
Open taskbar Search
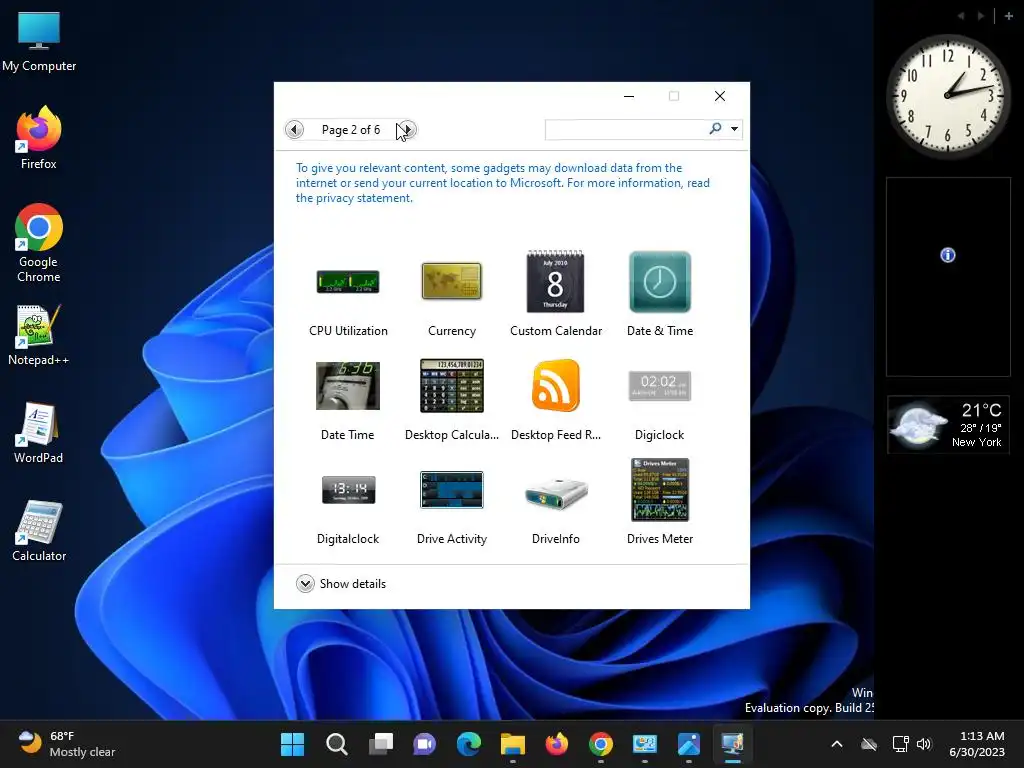click(337, 744)
